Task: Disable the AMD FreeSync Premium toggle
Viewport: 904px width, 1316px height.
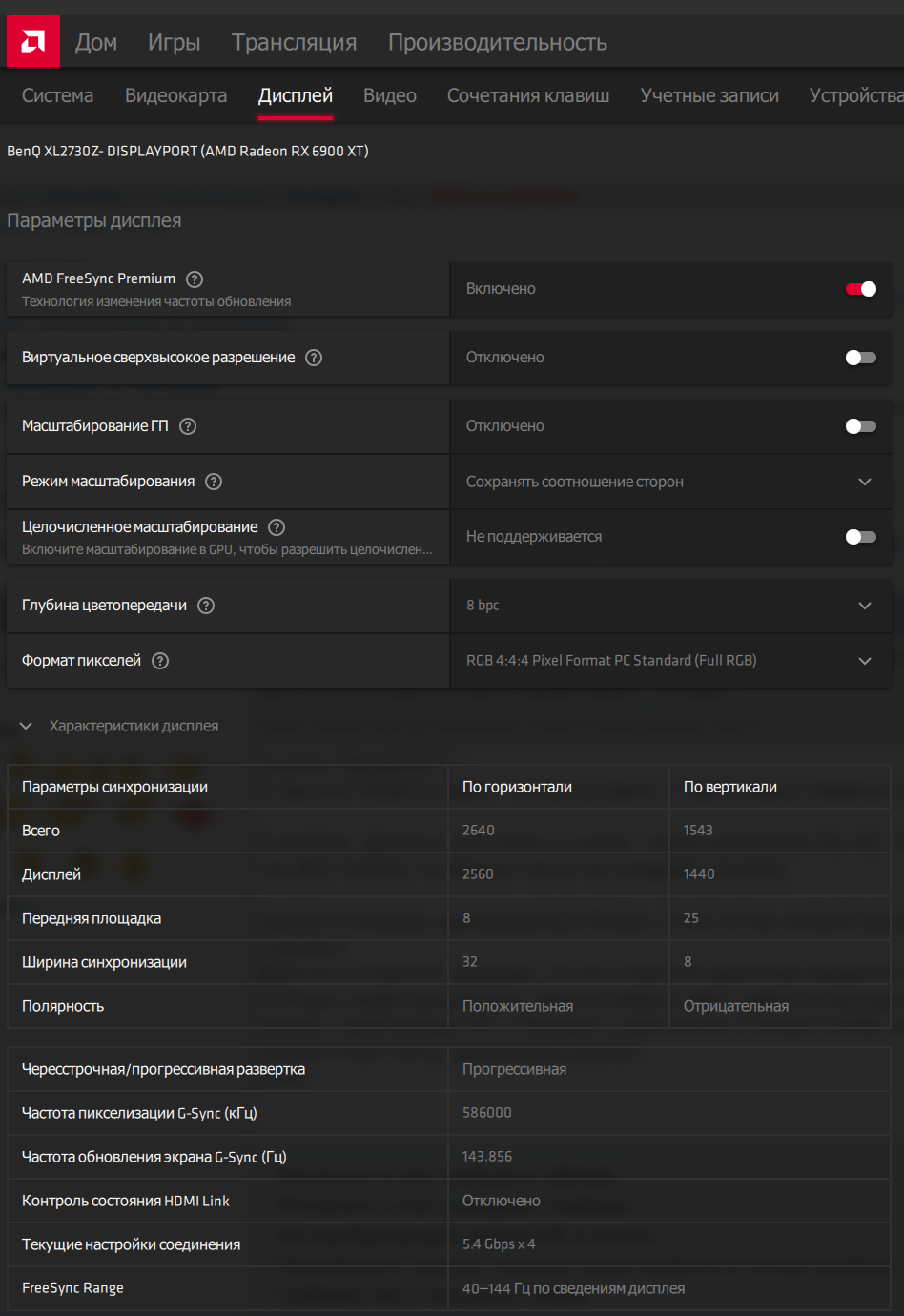Action: 860,289
